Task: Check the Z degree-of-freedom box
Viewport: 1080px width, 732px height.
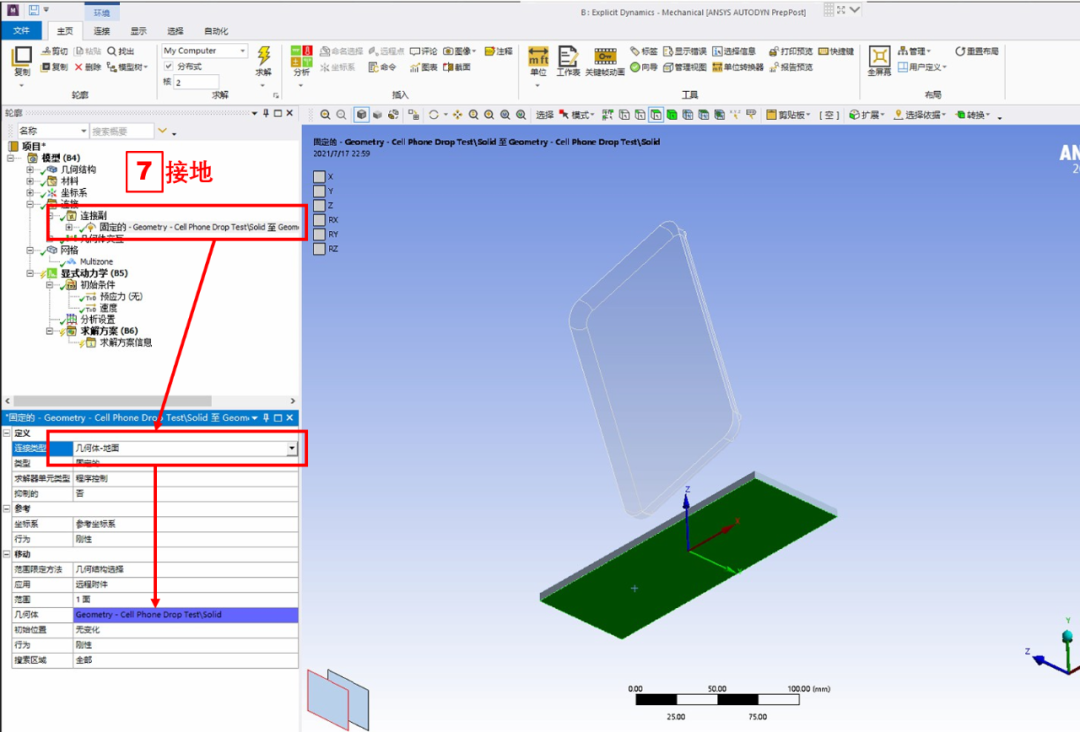Action: 319,205
